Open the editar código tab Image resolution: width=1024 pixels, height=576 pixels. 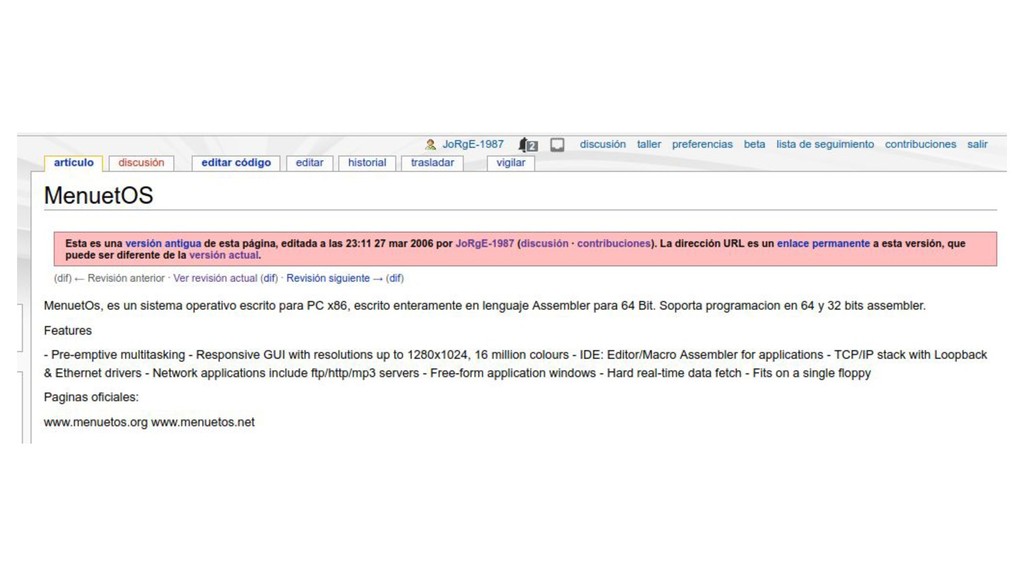pyautogui.click(x=236, y=163)
